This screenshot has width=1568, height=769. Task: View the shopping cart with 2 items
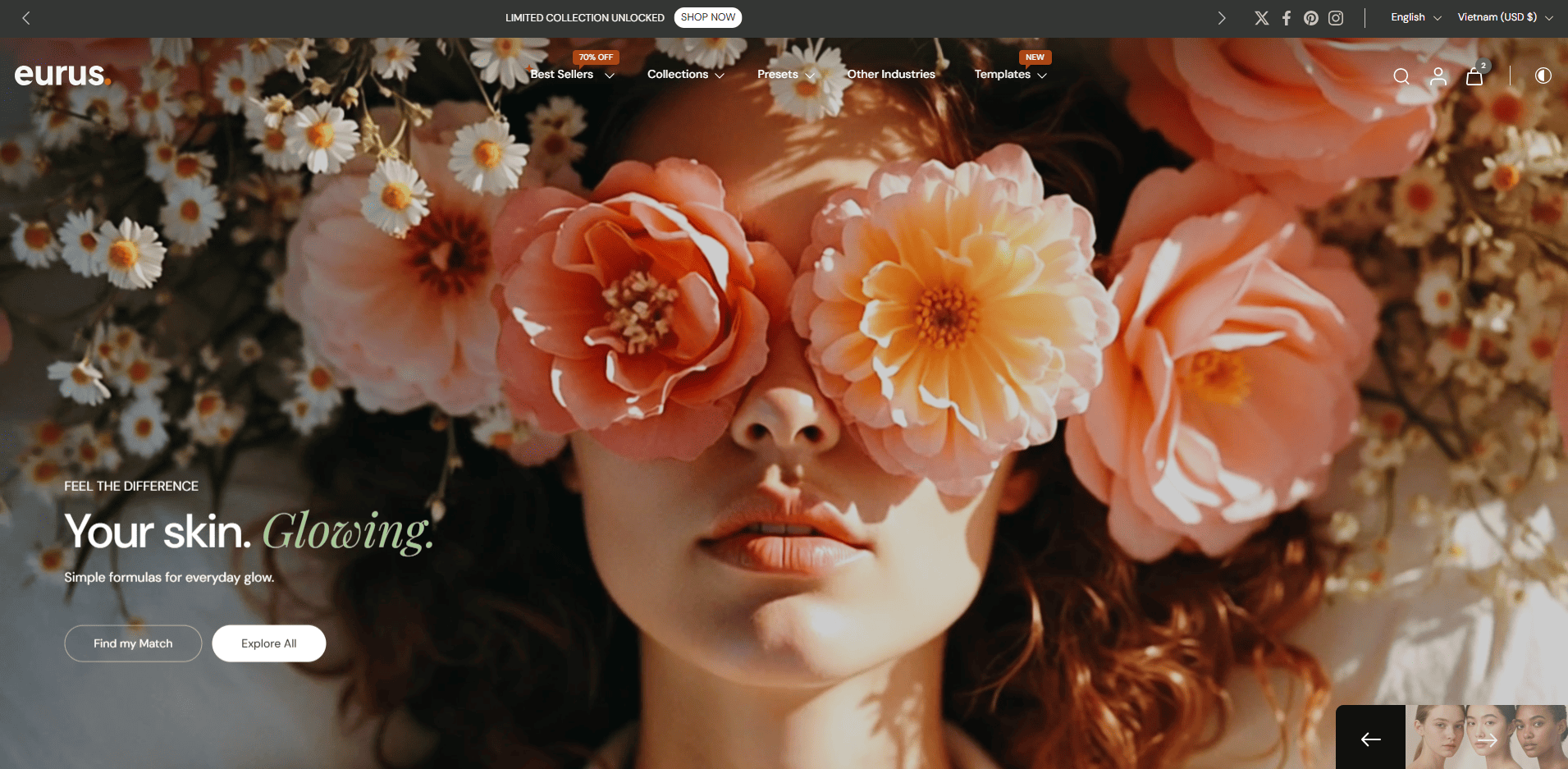pos(1474,76)
